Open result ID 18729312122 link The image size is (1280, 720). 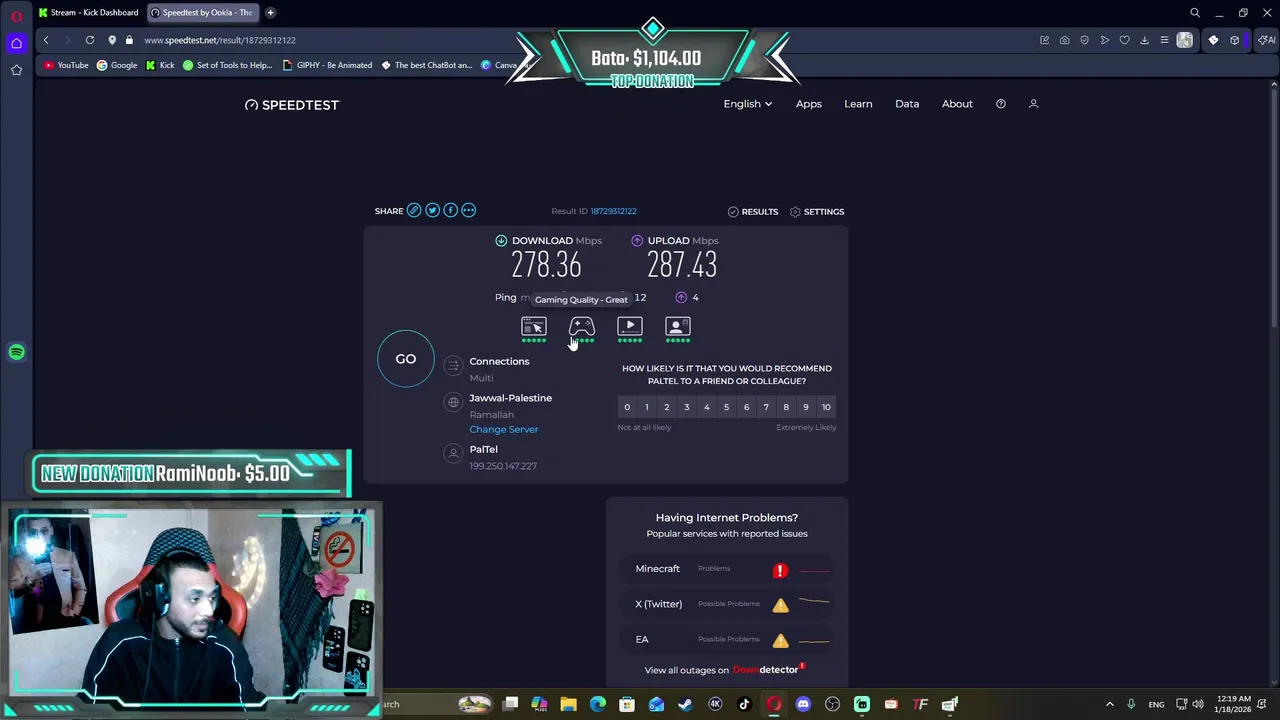613,211
